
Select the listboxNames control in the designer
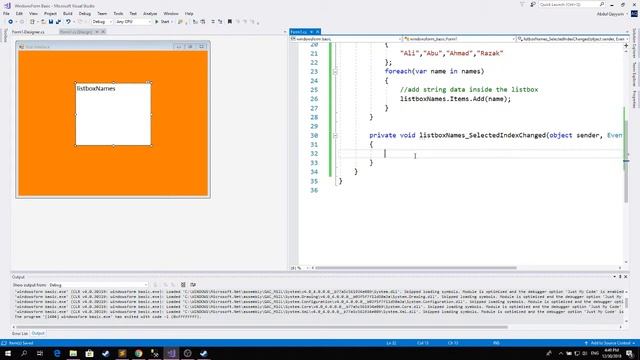pyautogui.click(x=113, y=114)
